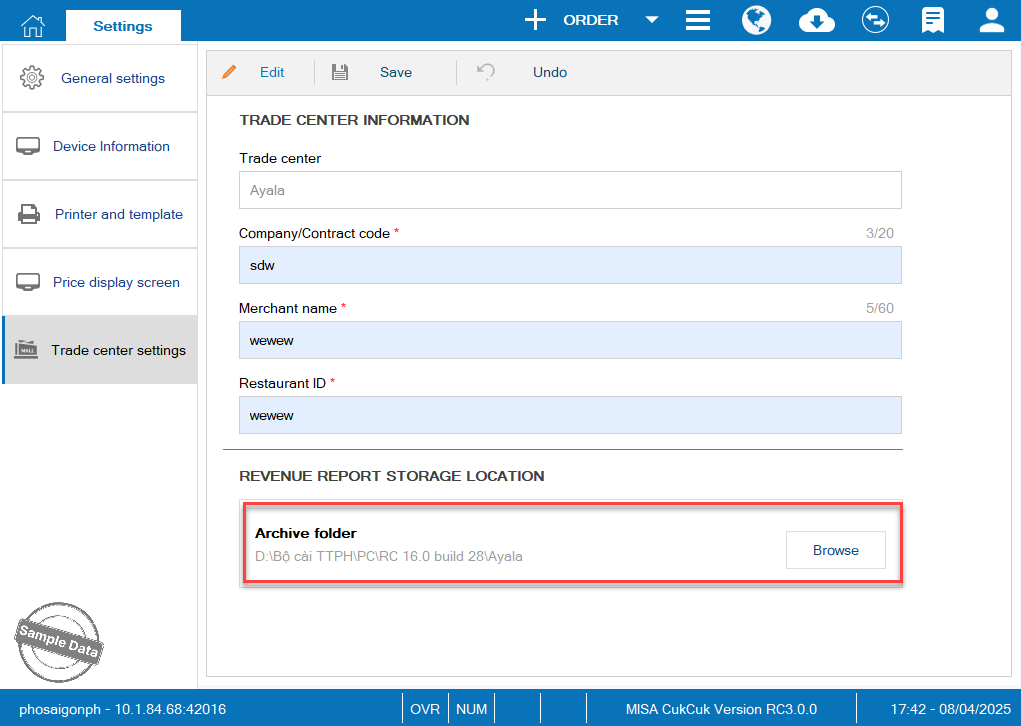Click the Undo button text
Image resolution: width=1021 pixels, height=726 pixels.
pyautogui.click(x=550, y=72)
